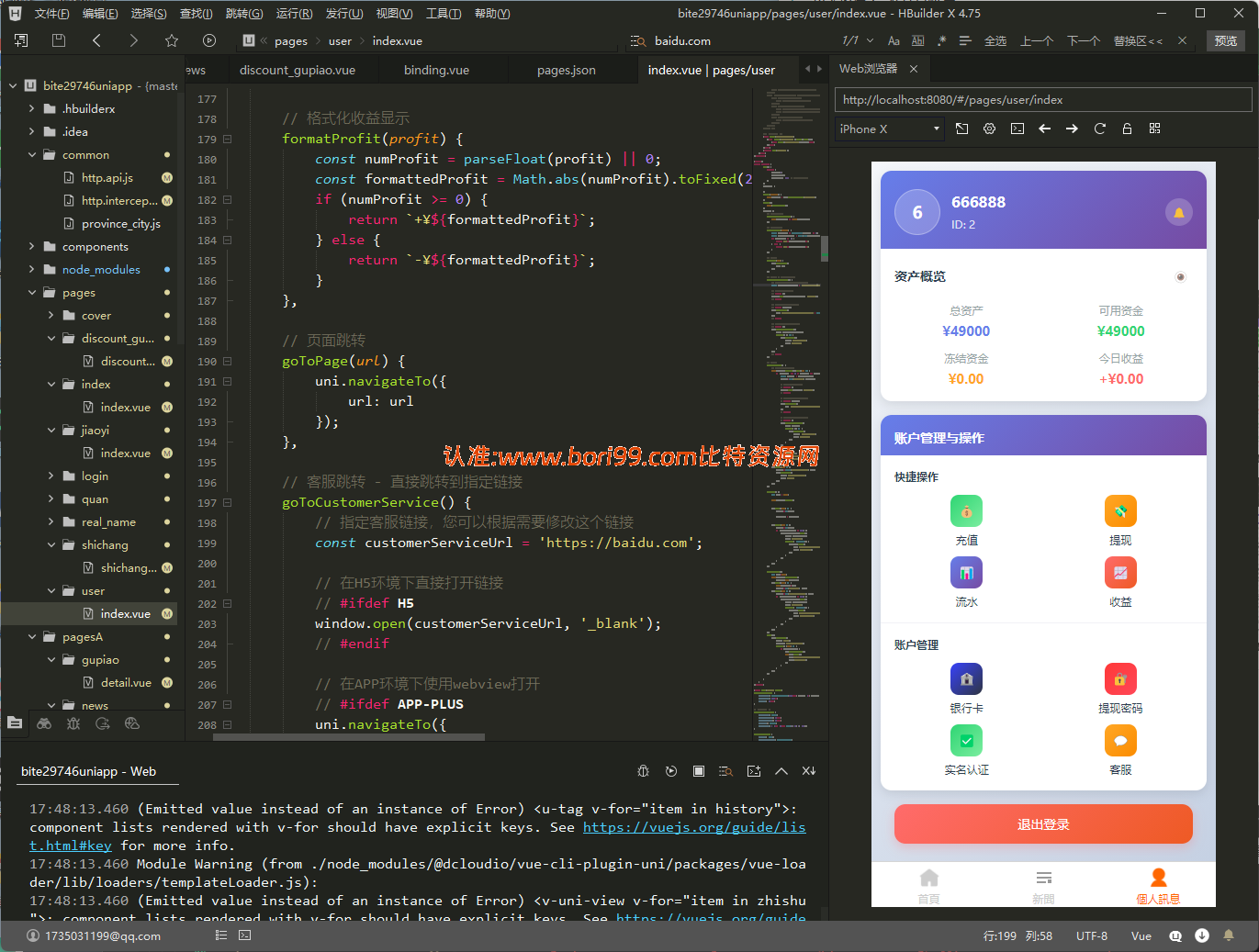Image resolution: width=1259 pixels, height=952 pixels.
Task: Open Web browser settings gear icon
Action: click(x=989, y=129)
